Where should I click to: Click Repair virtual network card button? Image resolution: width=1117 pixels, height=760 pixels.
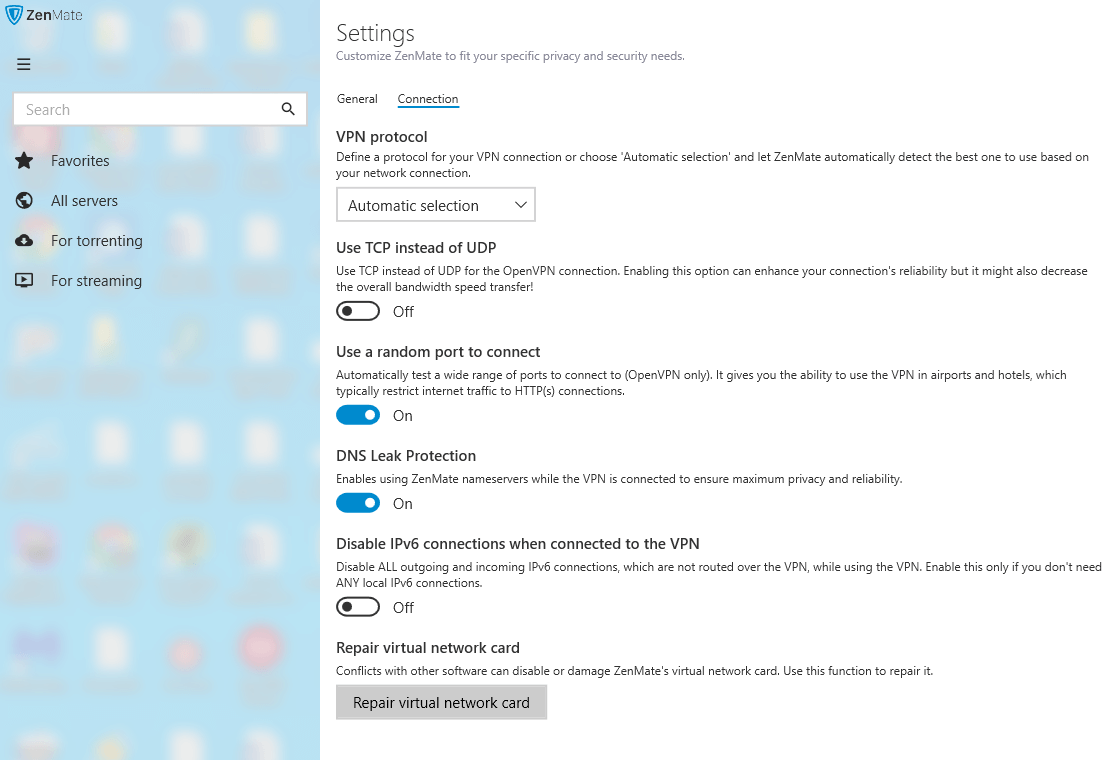pyautogui.click(x=441, y=702)
